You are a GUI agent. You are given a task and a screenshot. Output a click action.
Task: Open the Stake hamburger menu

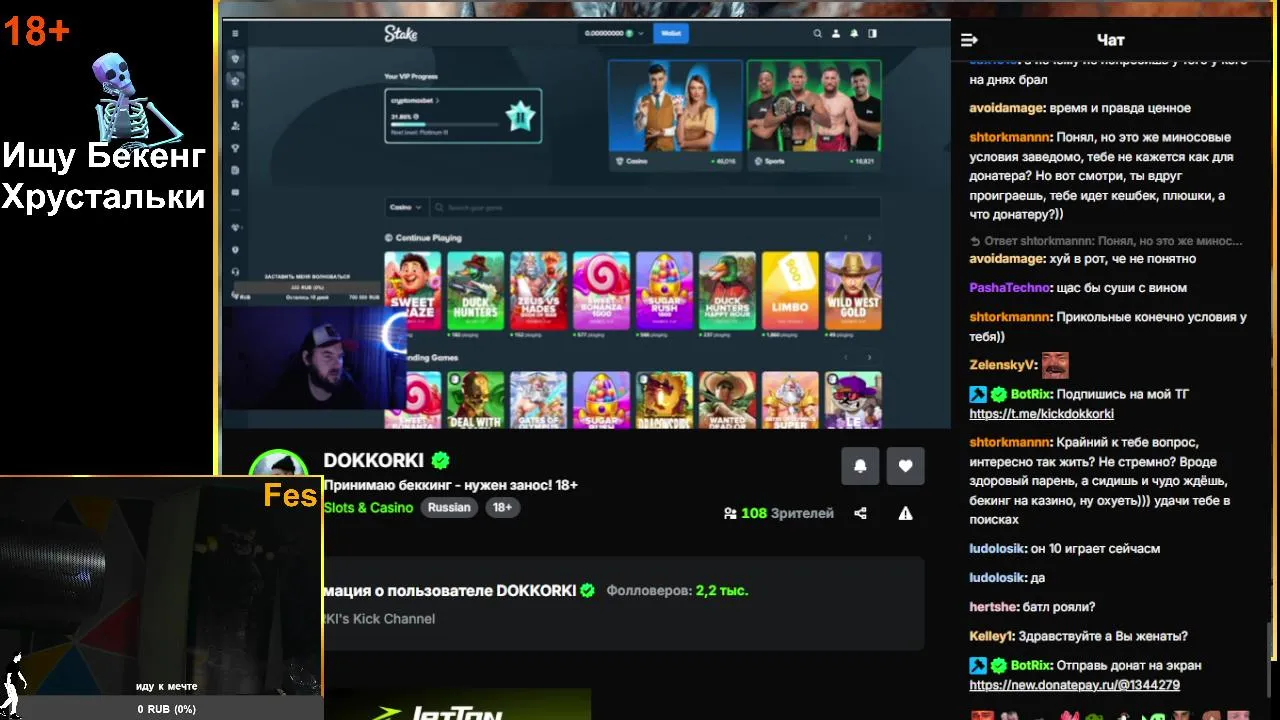[x=235, y=33]
